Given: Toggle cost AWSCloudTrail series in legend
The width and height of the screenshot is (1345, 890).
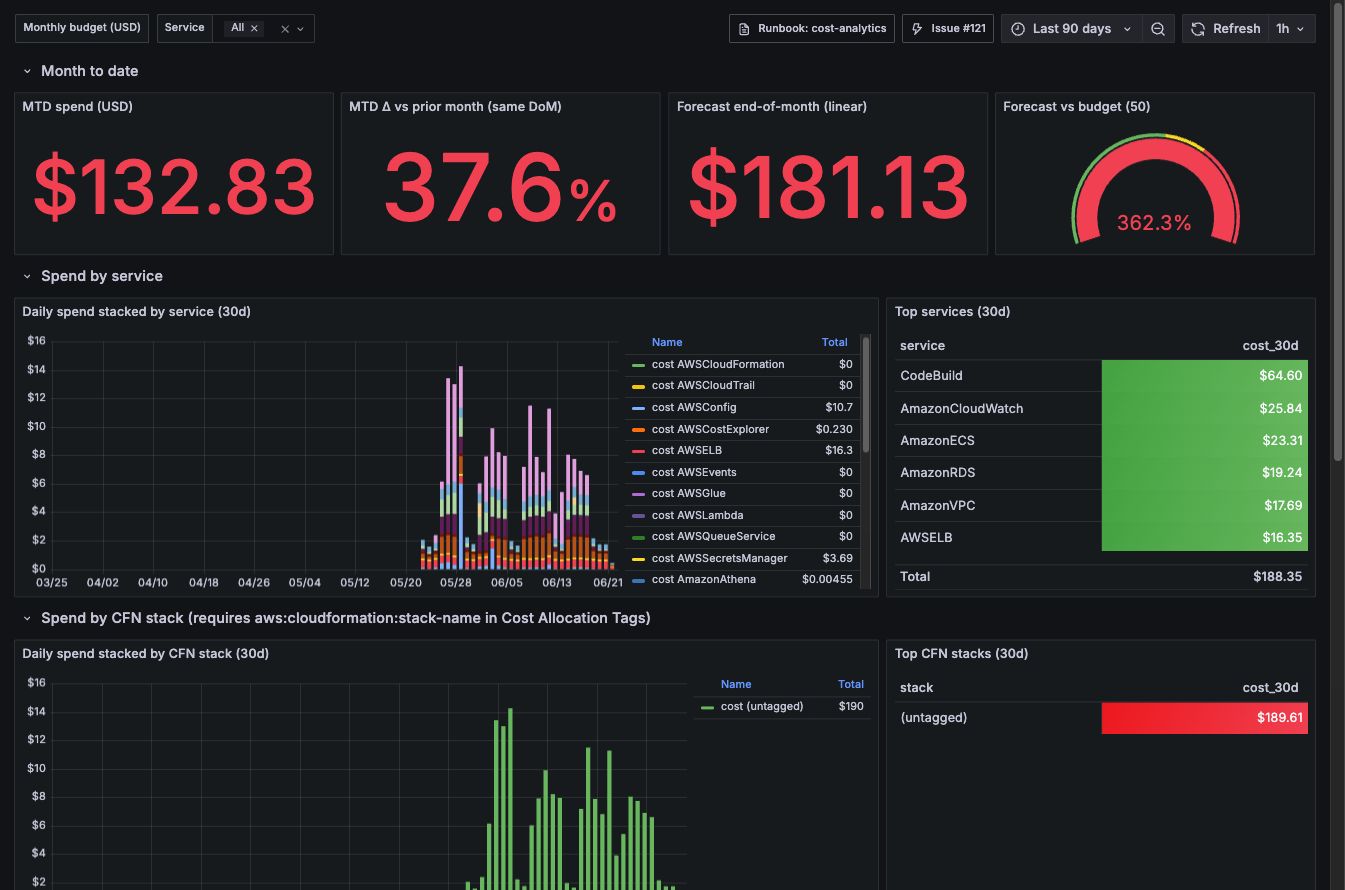Looking at the screenshot, I should pos(703,385).
